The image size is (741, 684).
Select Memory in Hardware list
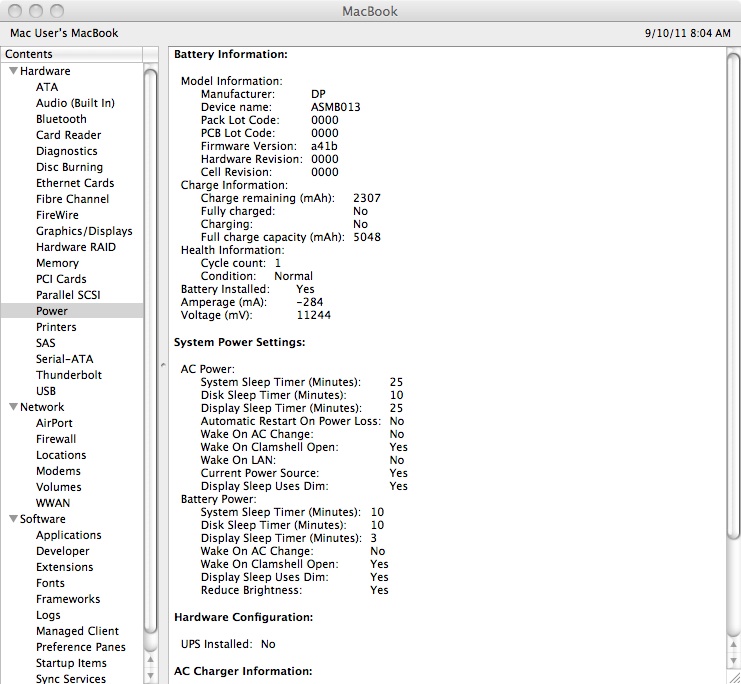point(57,263)
